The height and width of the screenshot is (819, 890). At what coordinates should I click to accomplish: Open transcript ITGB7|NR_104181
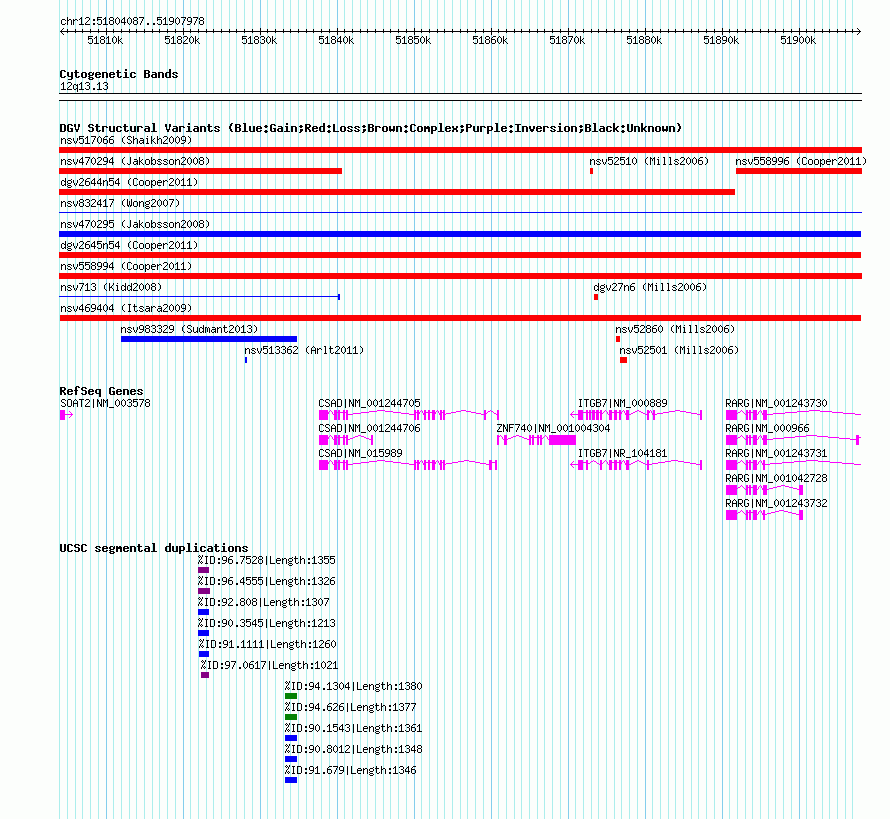point(636,465)
